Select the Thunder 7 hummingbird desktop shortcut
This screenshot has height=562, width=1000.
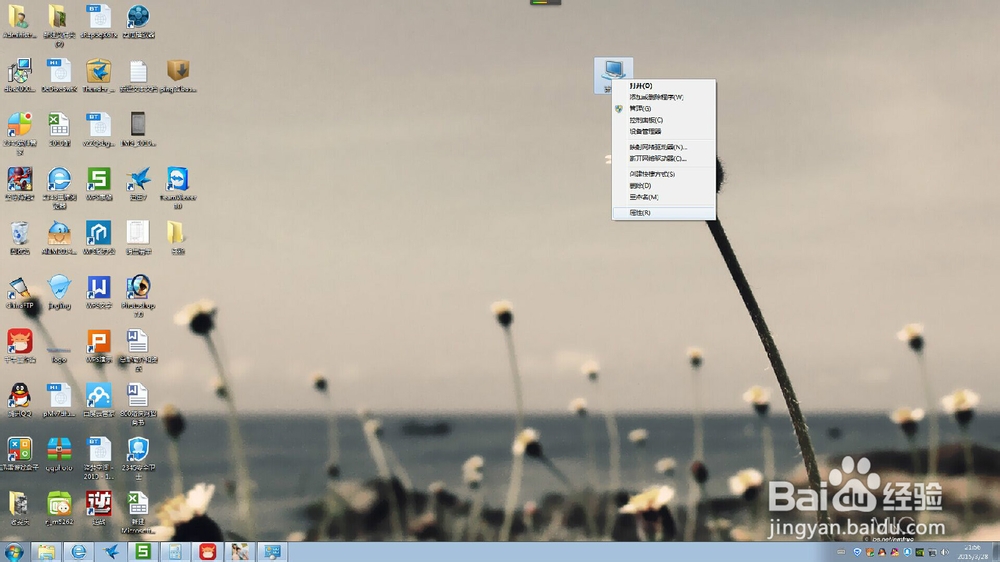138,183
